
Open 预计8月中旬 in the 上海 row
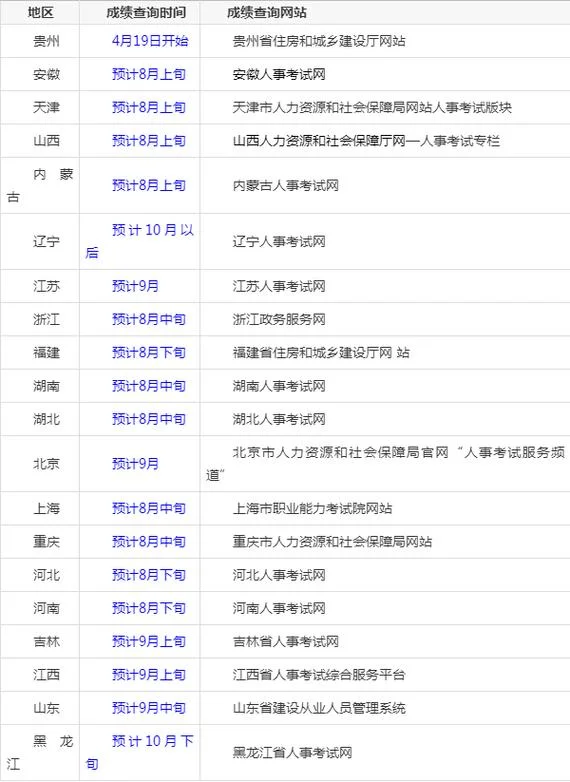pos(149,508)
